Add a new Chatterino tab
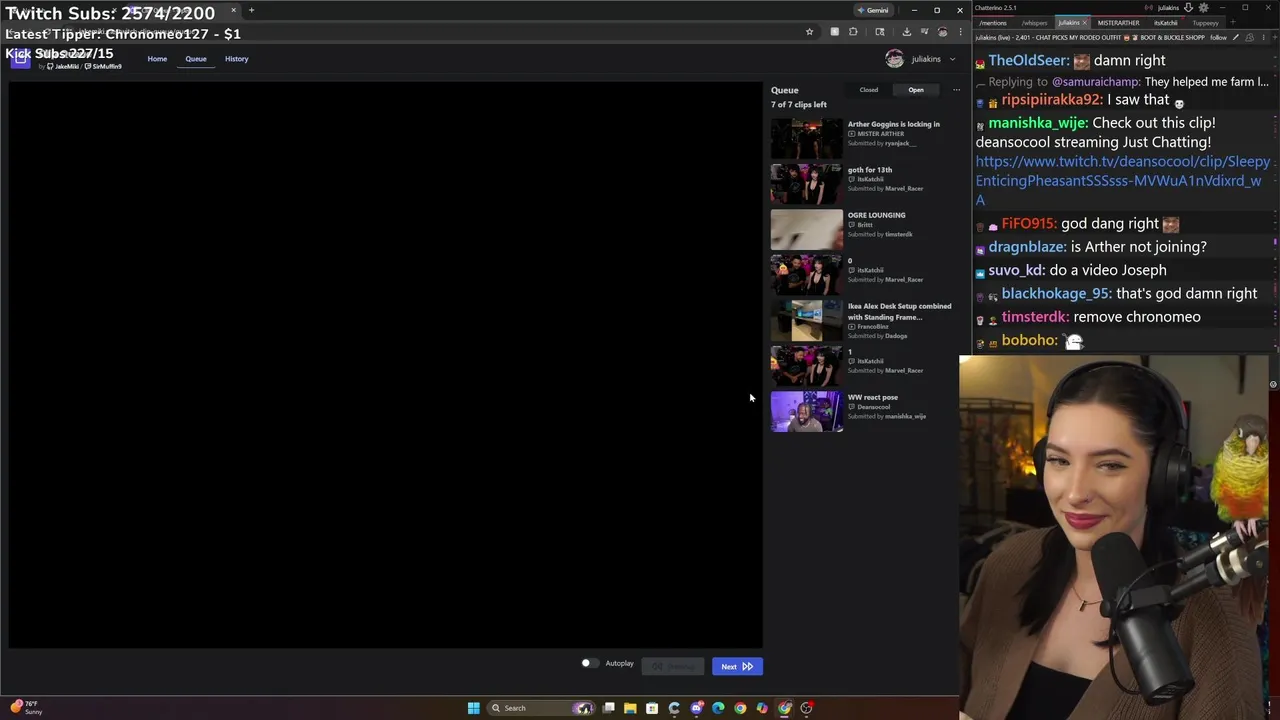This screenshot has width=1280, height=720. tap(1232, 22)
